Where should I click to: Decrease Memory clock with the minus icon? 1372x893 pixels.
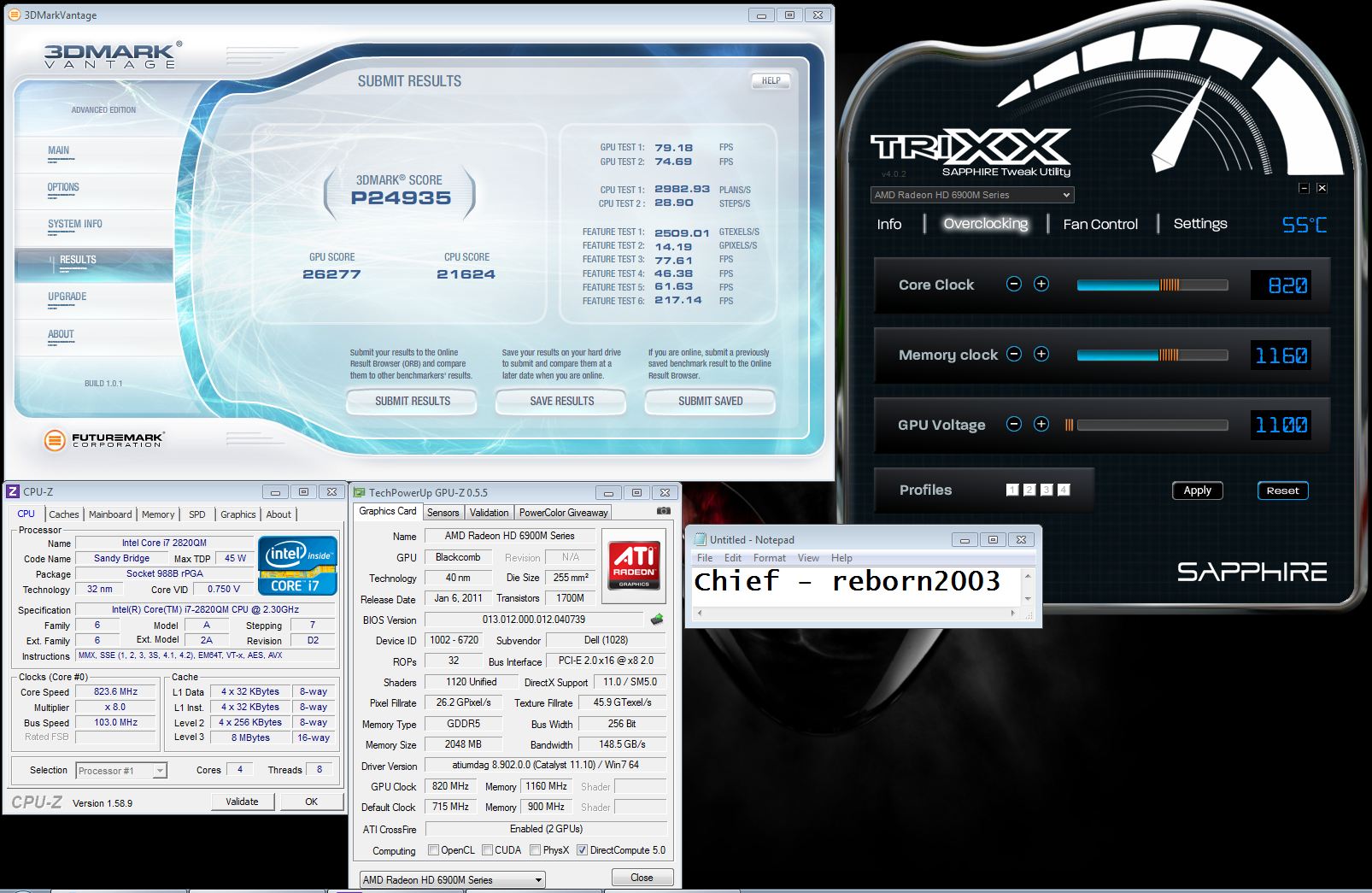click(x=1014, y=355)
